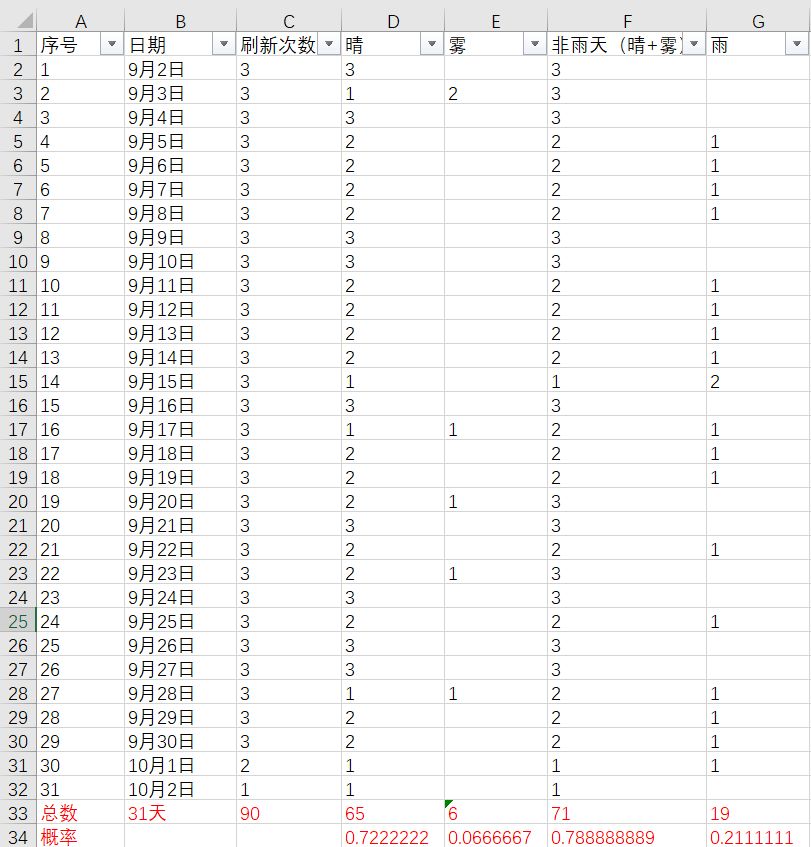Screen dimensions: 811x847
Task: Click the date cell 9月15日
Action: (180, 381)
